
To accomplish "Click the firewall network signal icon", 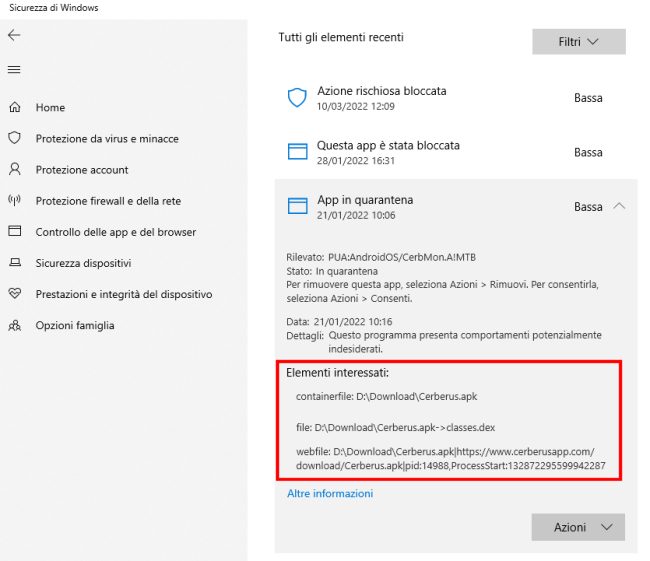I will point(14,200).
